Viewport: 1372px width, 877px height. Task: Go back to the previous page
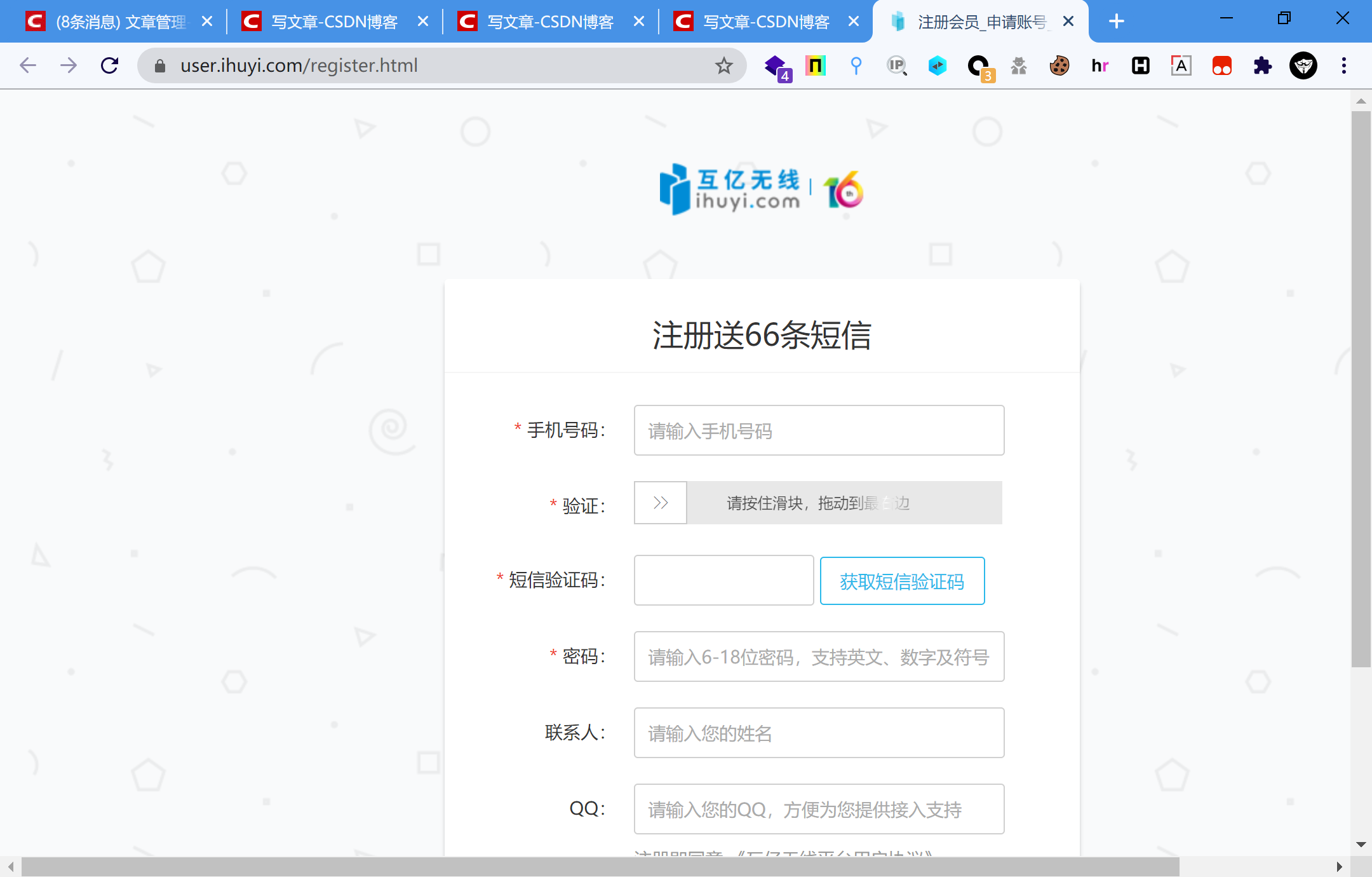click(28, 65)
